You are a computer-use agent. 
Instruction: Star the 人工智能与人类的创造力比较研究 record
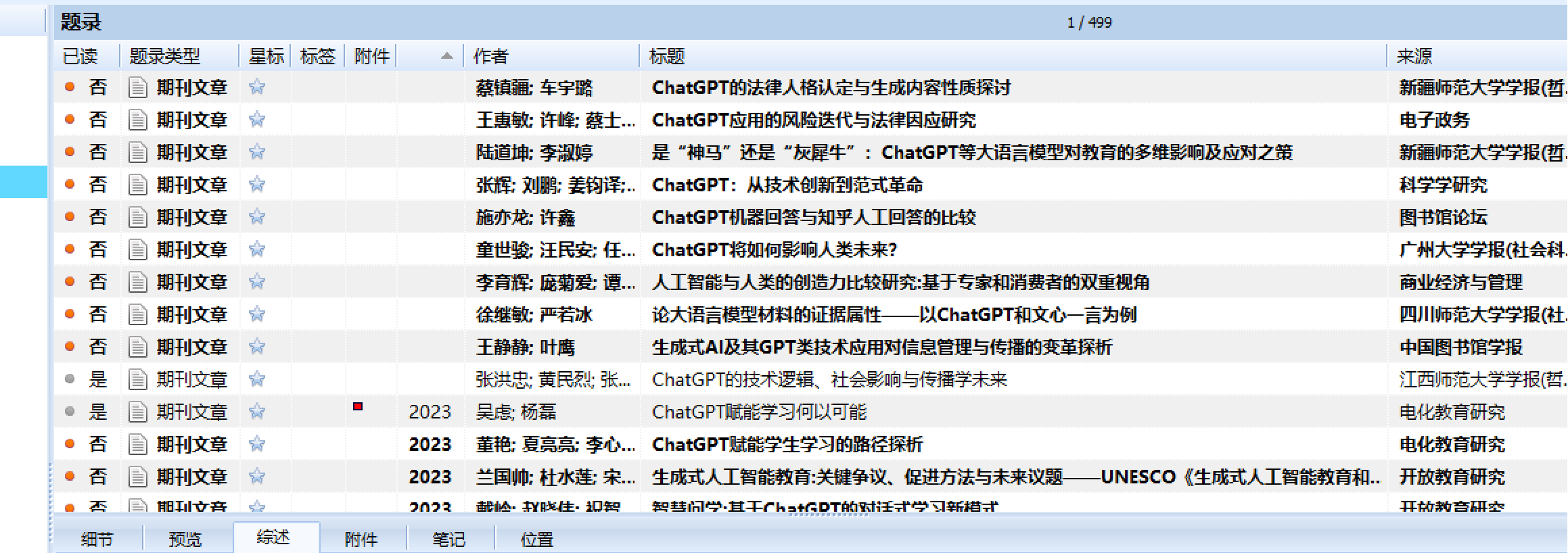[x=257, y=281]
